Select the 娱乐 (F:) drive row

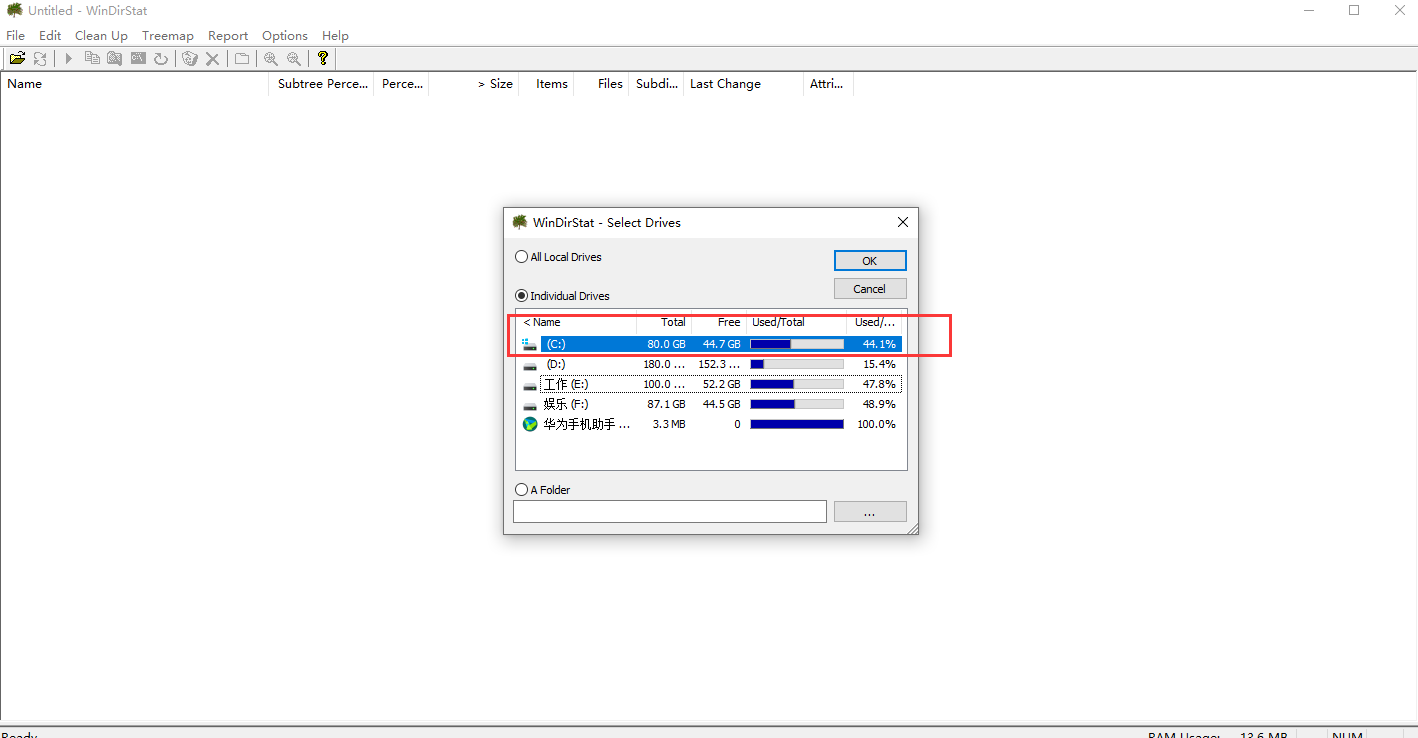(710, 404)
